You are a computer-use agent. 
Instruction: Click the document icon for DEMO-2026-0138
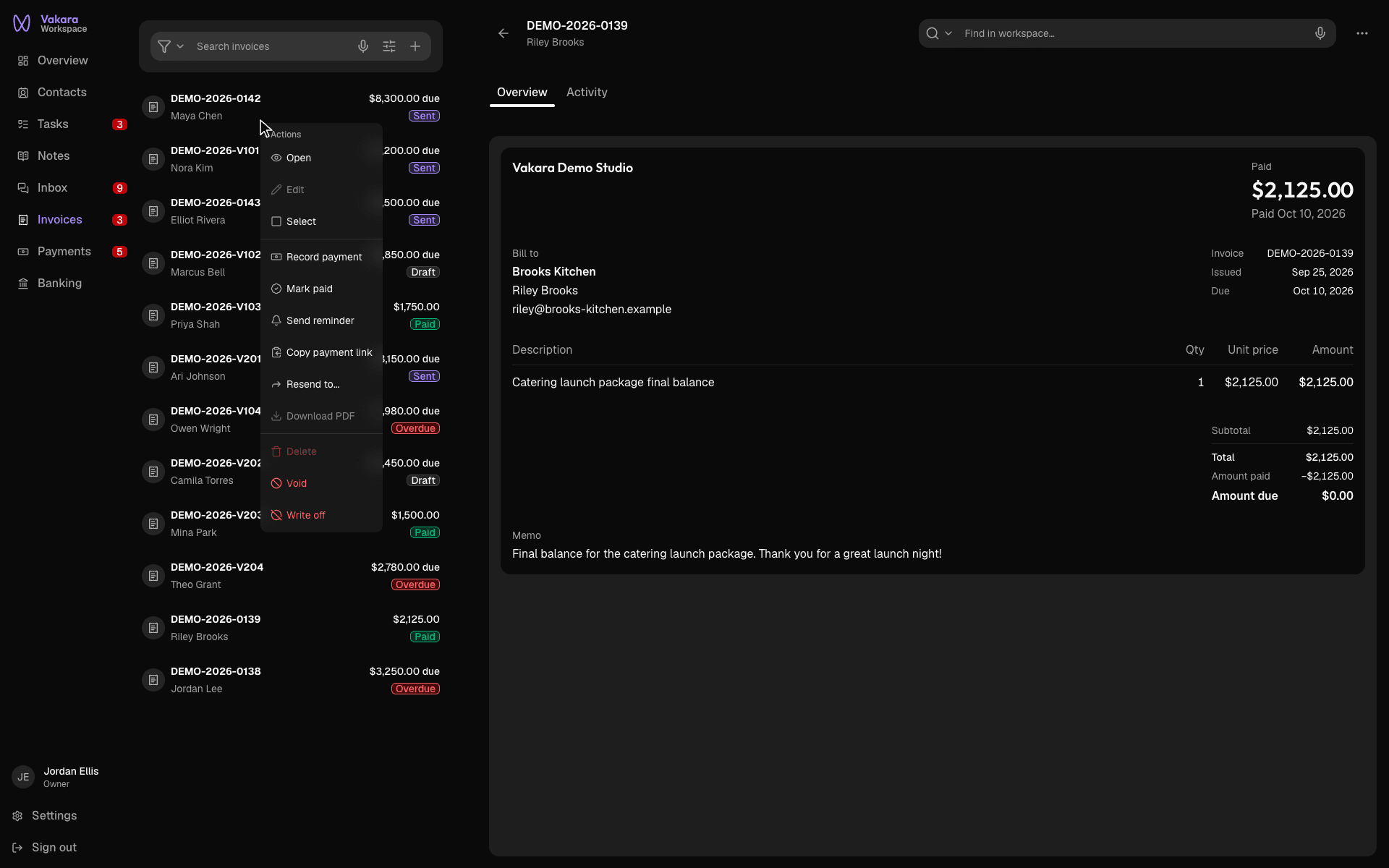153,680
